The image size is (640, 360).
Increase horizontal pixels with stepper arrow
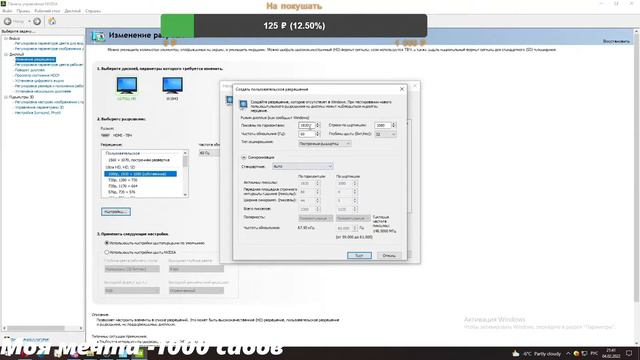pyautogui.click(x=318, y=124)
